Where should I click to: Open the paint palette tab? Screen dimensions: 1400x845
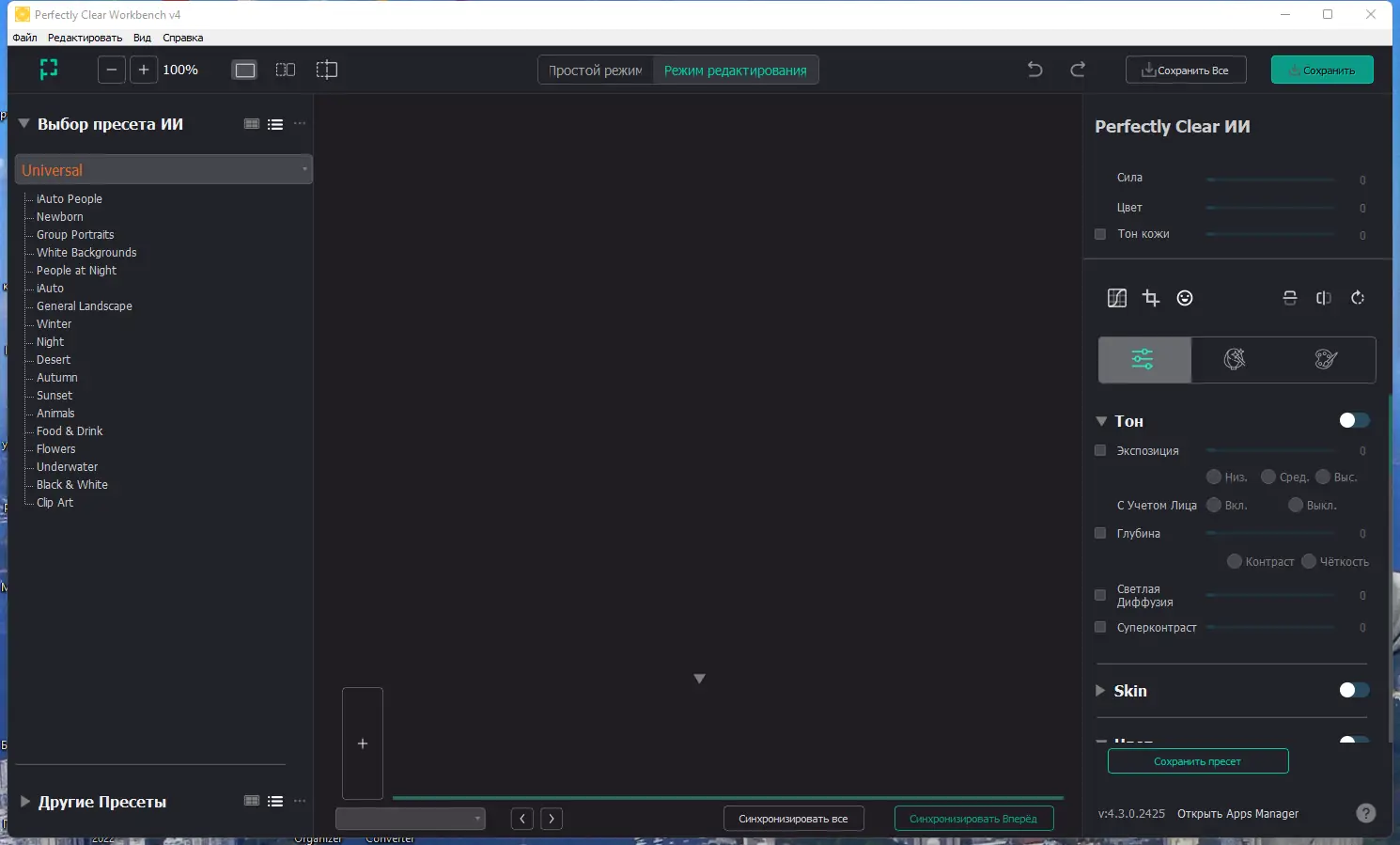tap(1326, 359)
